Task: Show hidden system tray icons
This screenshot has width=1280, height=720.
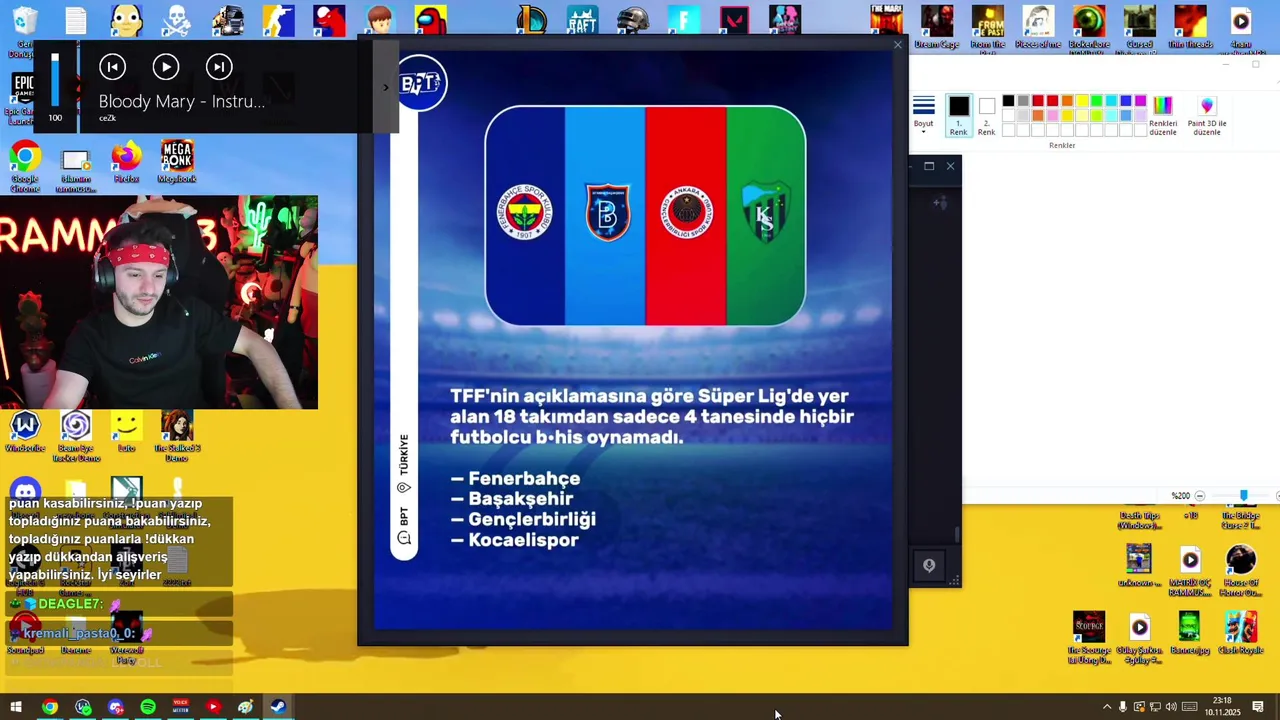Action: click(1106, 707)
